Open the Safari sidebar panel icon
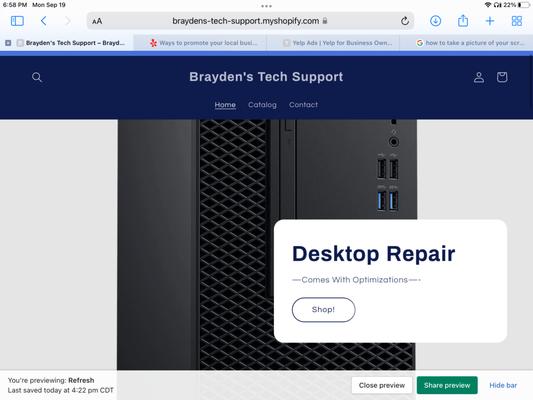 [x=17, y=21]
